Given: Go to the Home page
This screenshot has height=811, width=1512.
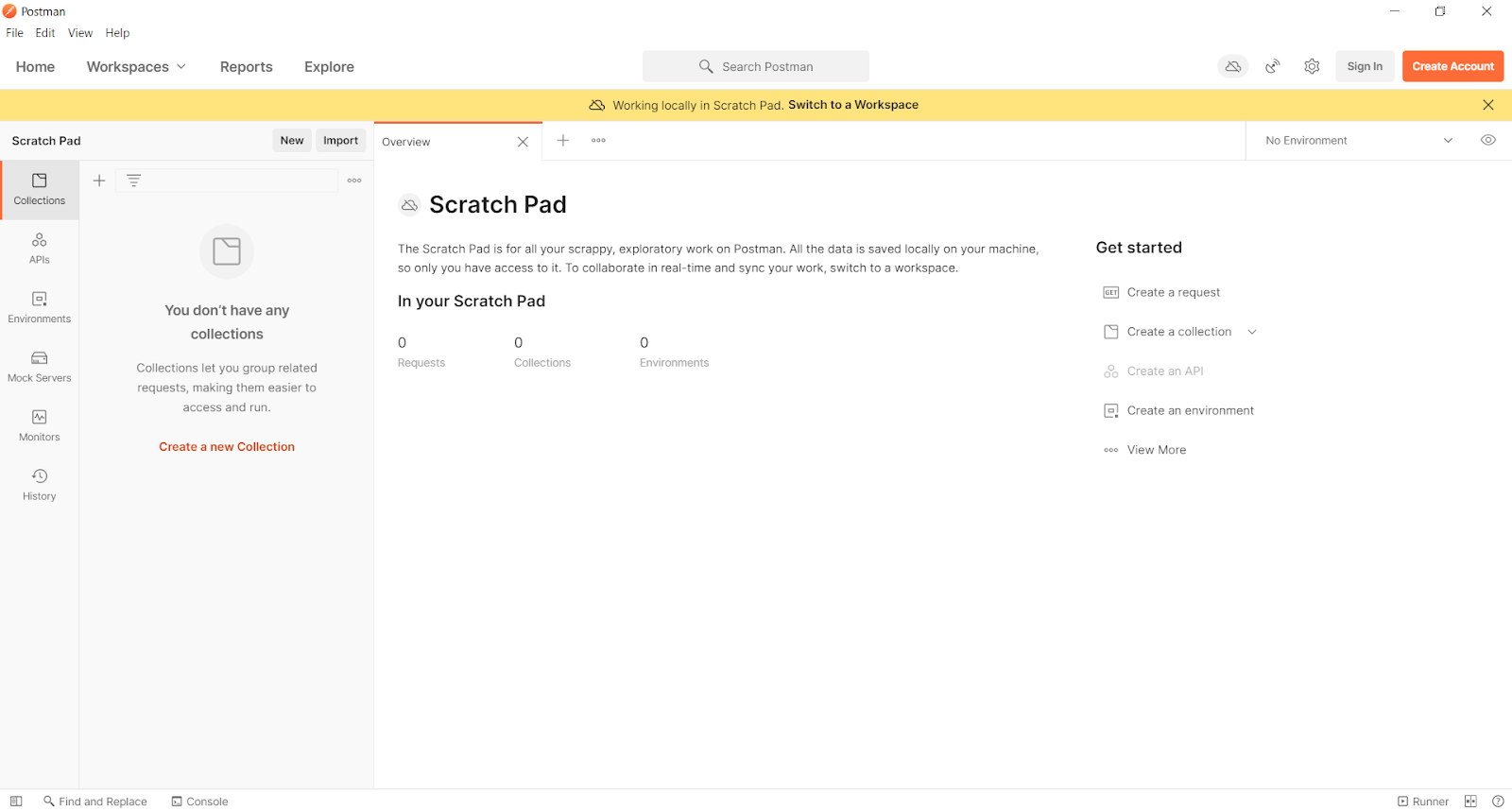Looking at the screenshot, I should click(35, 67).
